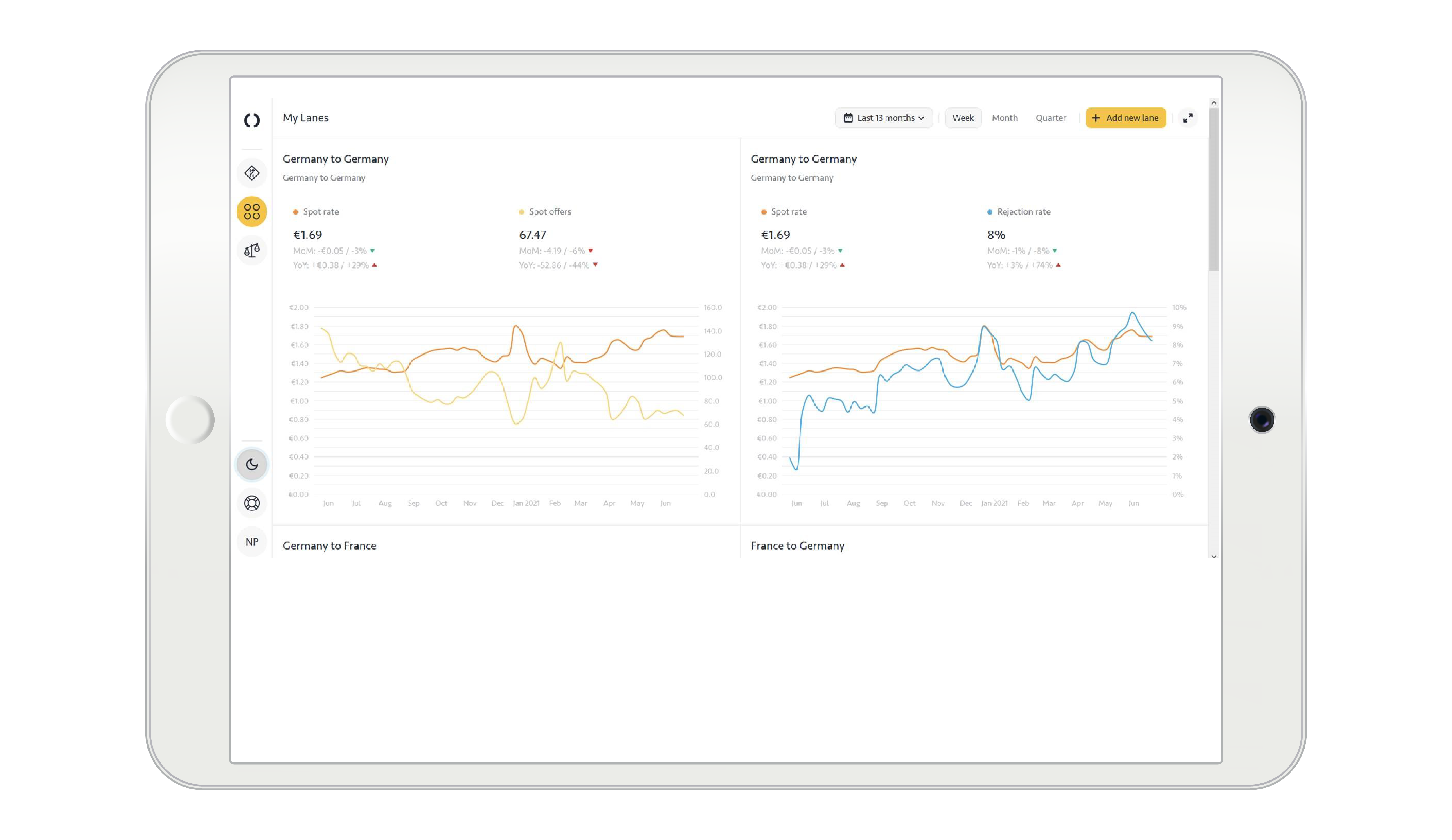The height and width of the screenshot is (840, 1452).
Task: Click the France to Germany lane title
Action: click(797, 546)
